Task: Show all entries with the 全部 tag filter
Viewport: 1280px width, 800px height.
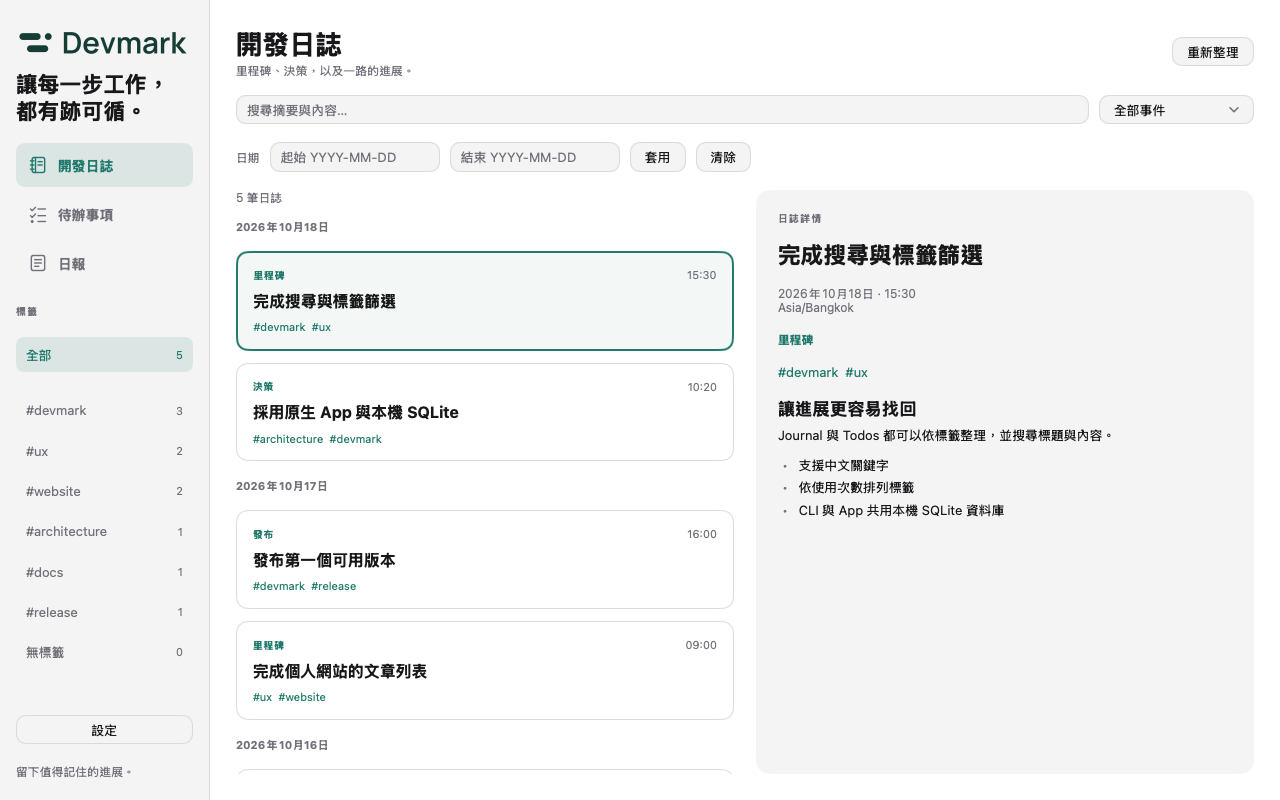Action: (104, 355)
